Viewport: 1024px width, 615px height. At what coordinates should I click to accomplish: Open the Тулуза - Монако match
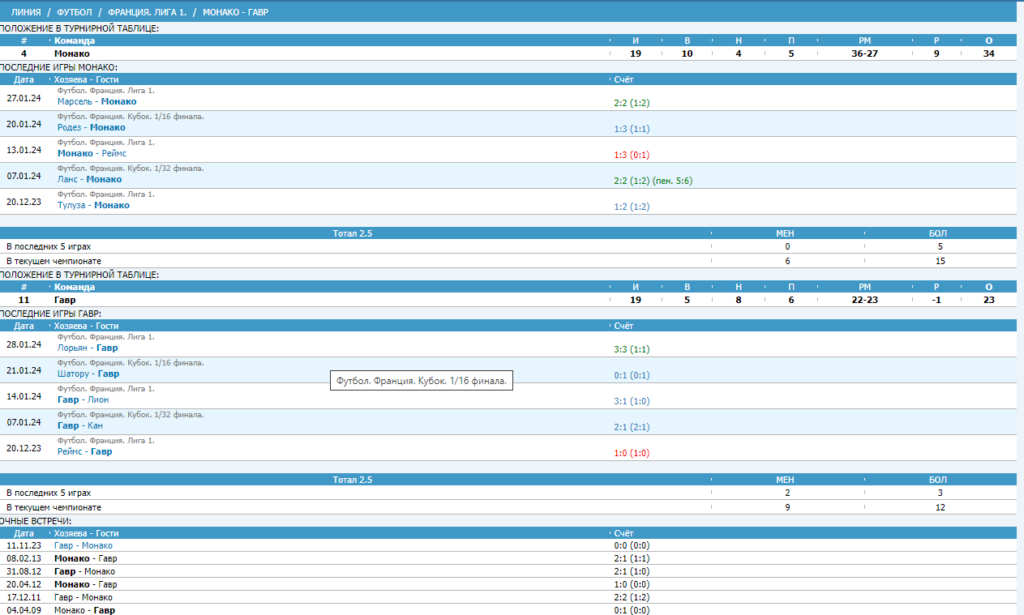[93, 205]
